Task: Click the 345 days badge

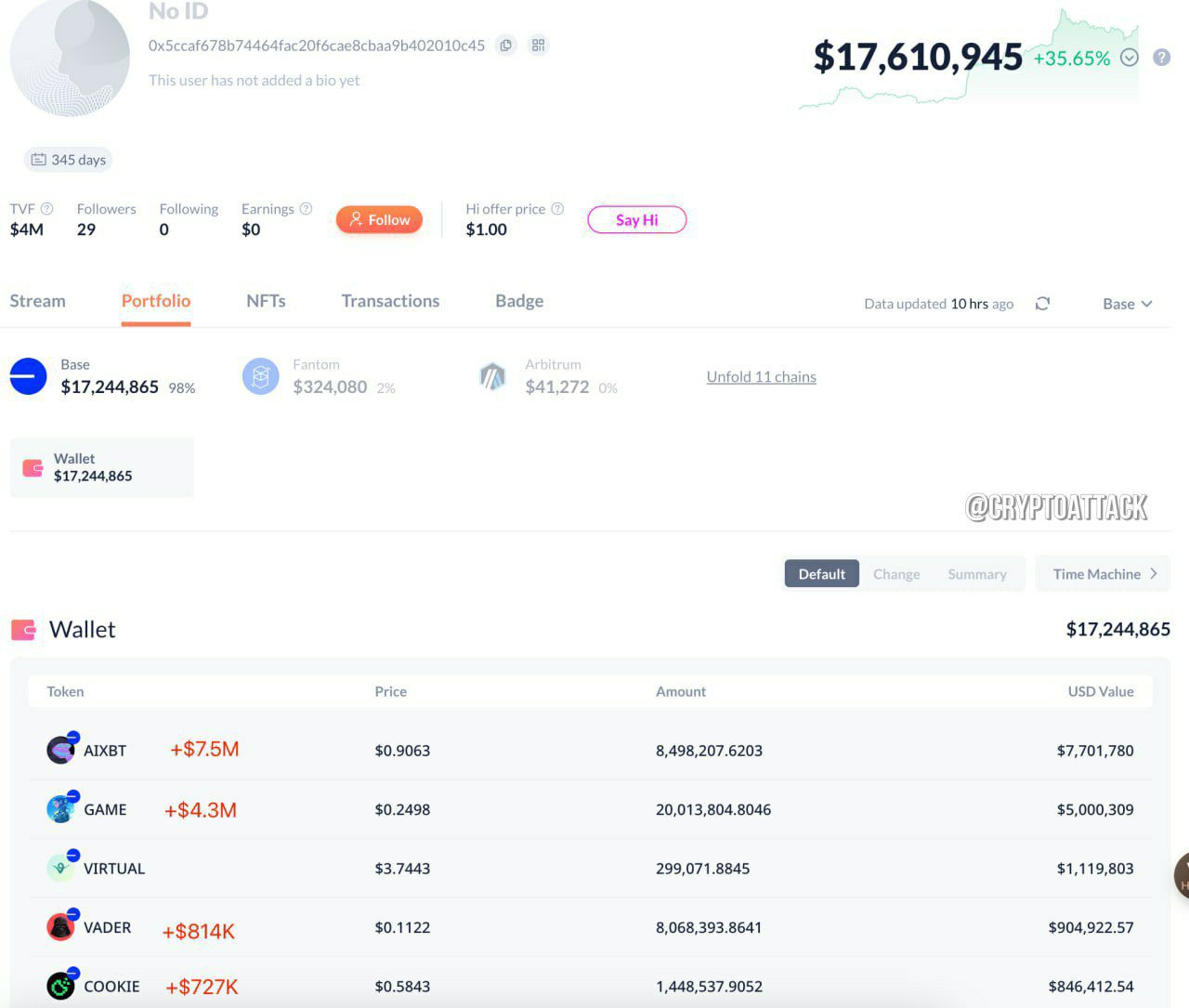Action: tap(68, 160)
